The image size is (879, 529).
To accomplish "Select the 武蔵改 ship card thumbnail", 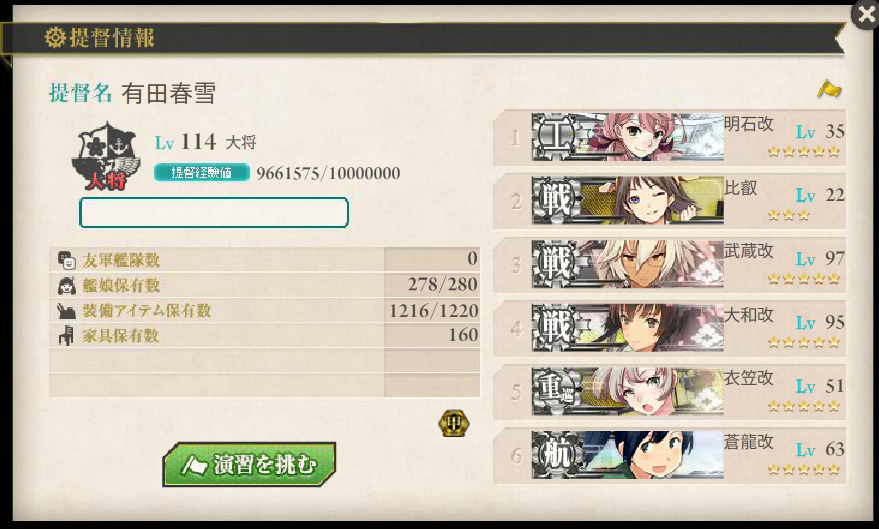I will [x=627, y=264].
